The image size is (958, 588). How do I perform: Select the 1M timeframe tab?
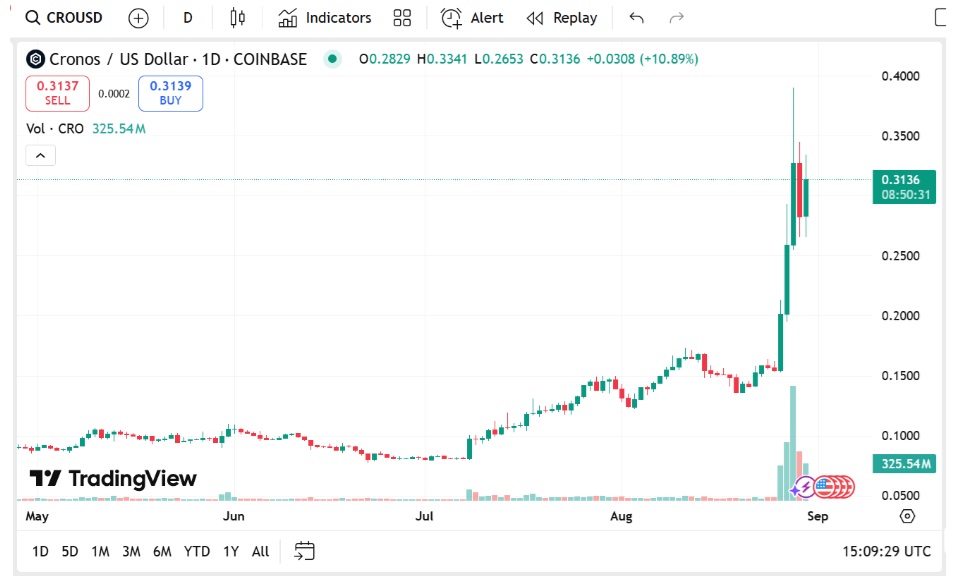[100, 551]
